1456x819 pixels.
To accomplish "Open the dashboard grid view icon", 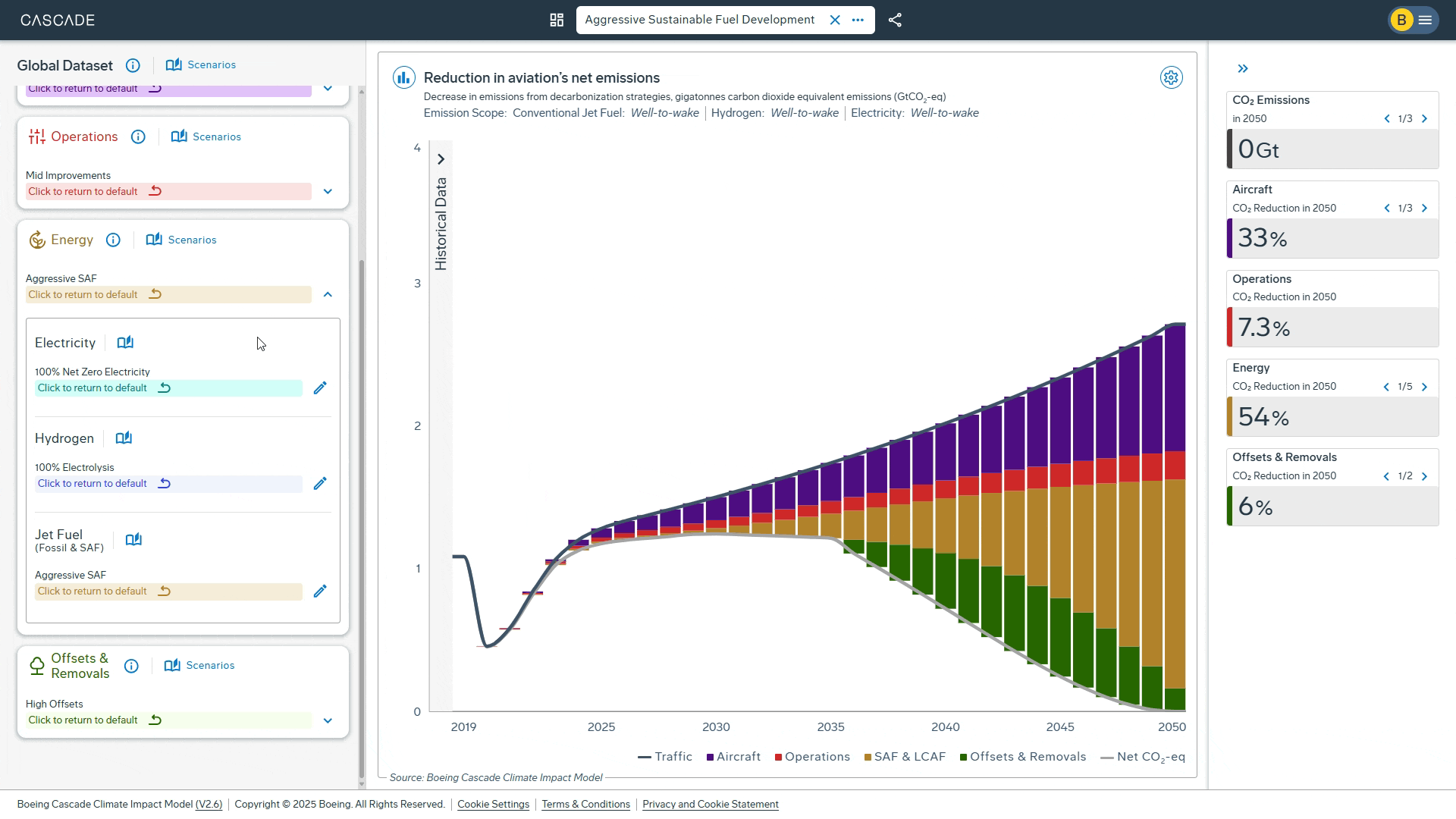I will coord(557,20).
